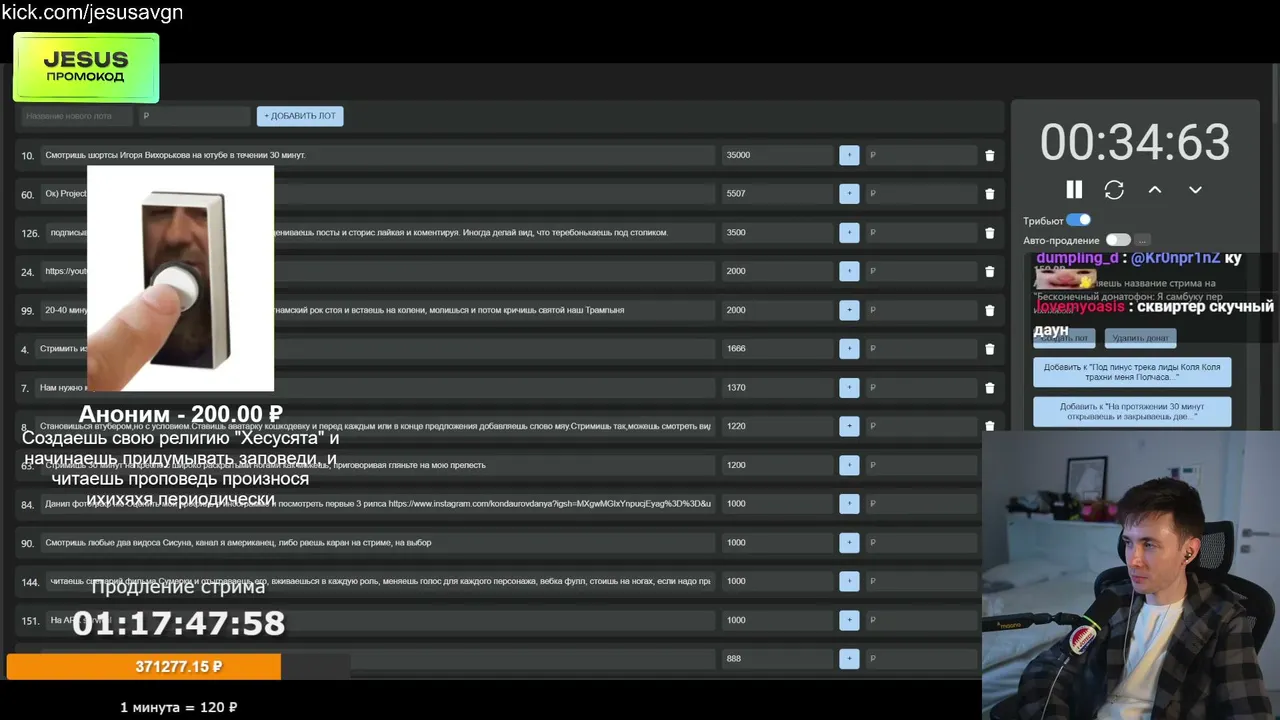Click plus button for lot 84

[849, 504]
